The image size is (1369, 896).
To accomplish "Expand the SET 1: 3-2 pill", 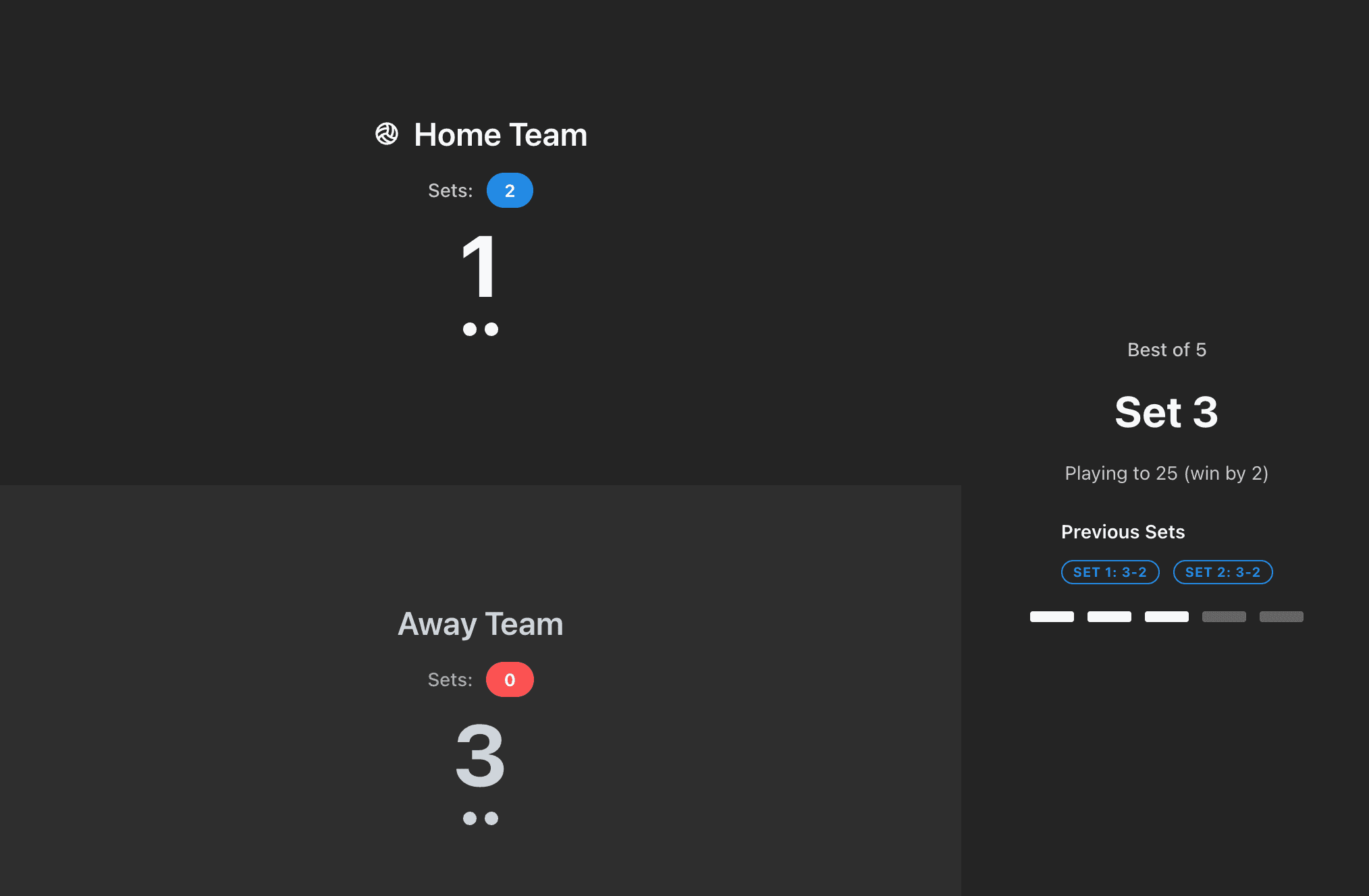I will [1110, 571].
